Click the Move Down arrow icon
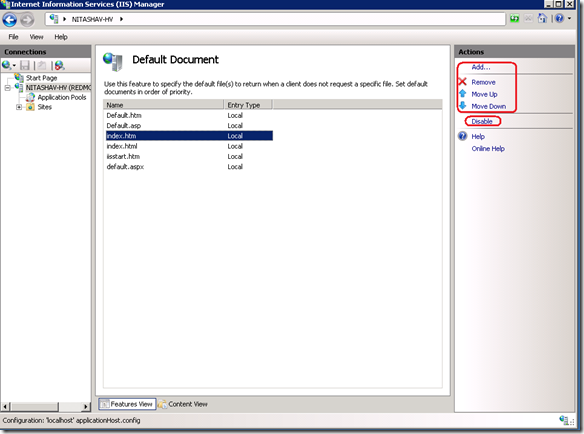This screenshot has width=584, height=434. (462, 105)
